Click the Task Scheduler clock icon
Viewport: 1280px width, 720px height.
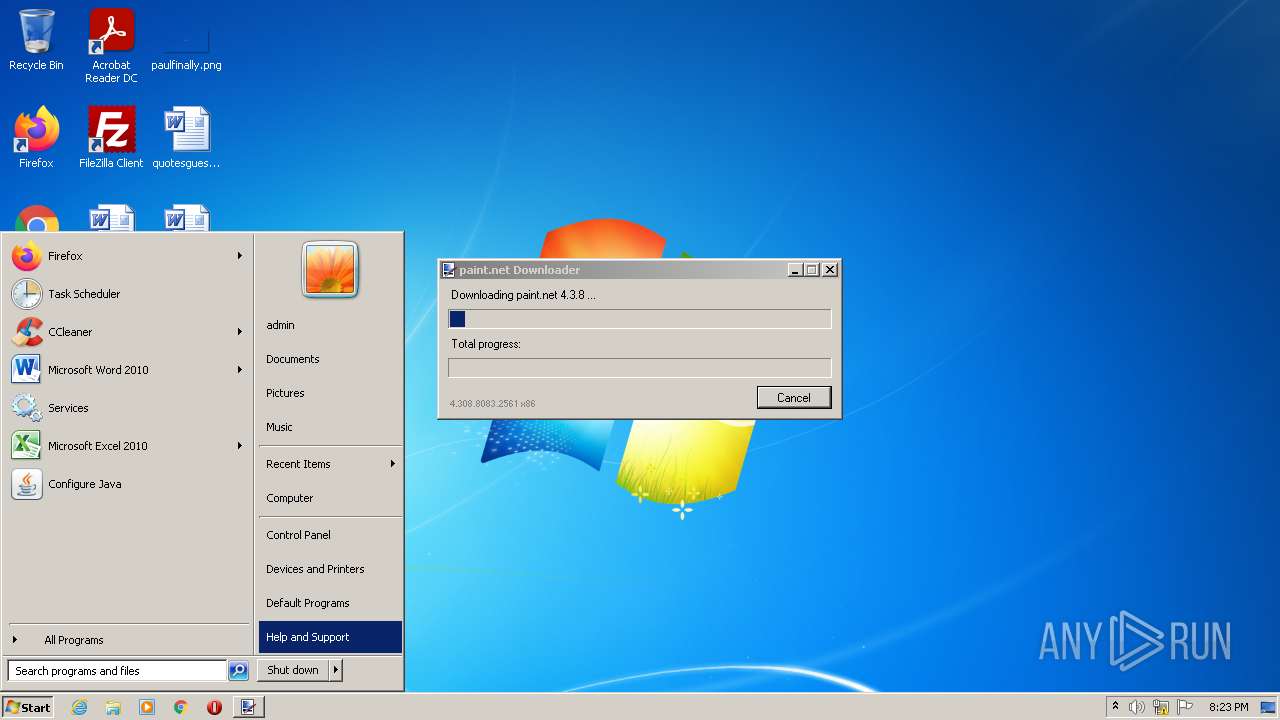click(x=27, y=294)
